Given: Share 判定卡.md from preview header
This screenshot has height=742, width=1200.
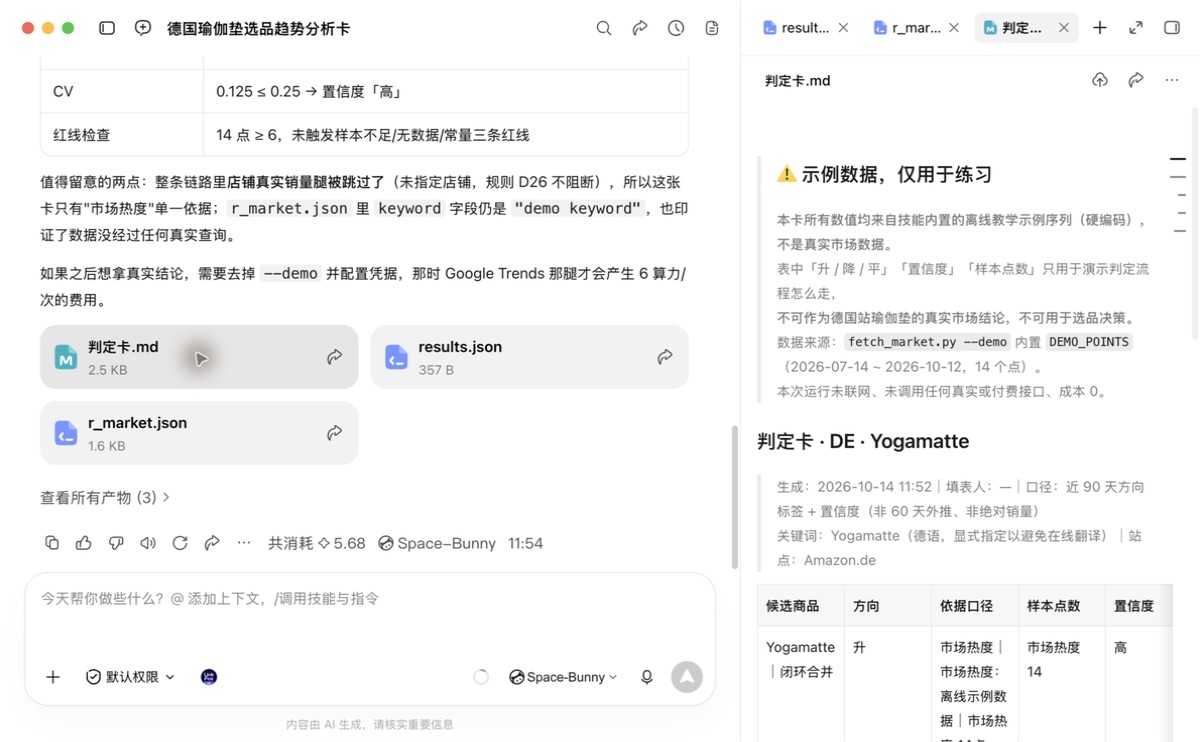Looking at the screenshot, I should (1136, 80).
